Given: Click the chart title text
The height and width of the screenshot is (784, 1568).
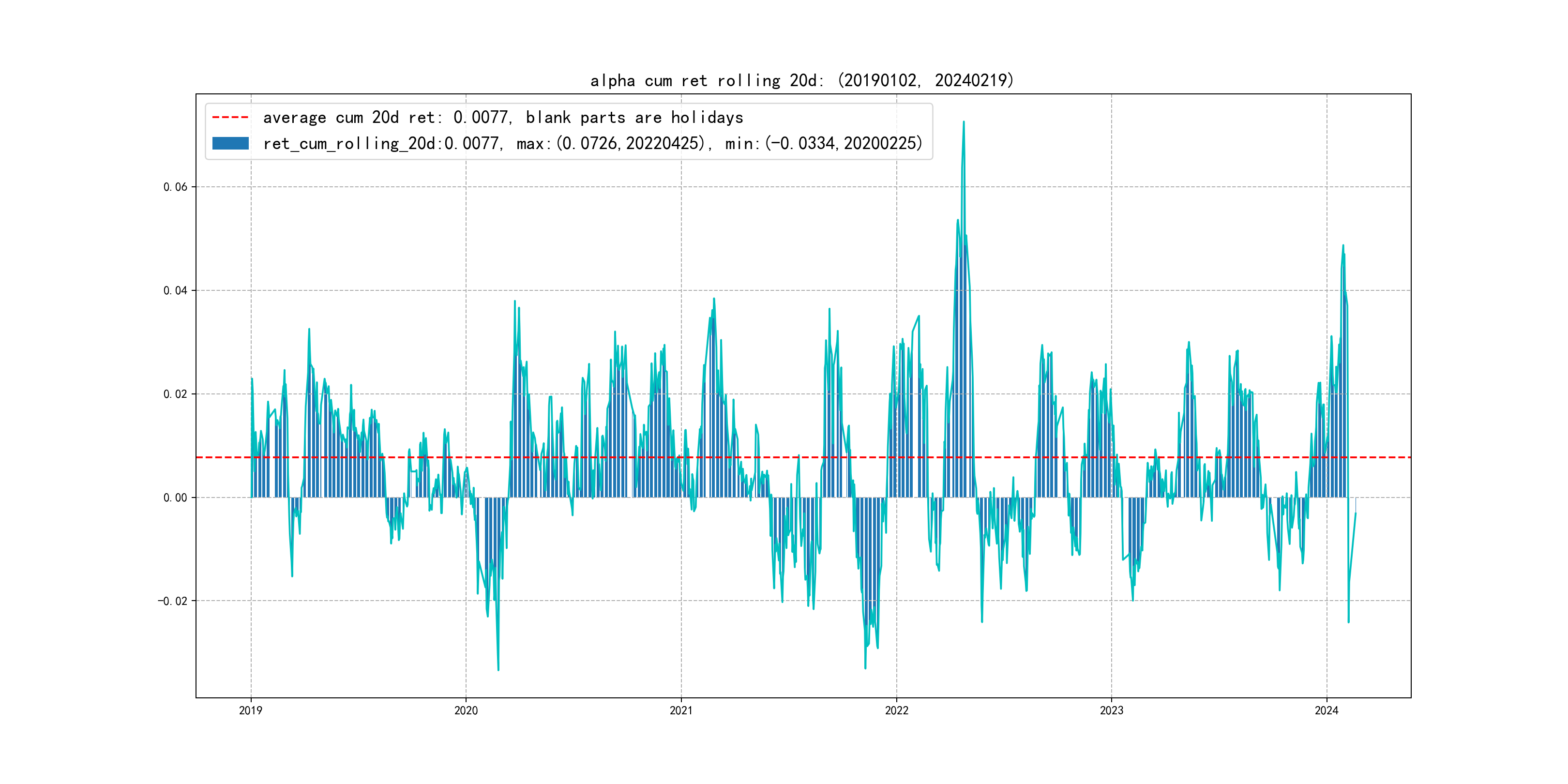Looking at the screenshot, I should click(801, 80).
